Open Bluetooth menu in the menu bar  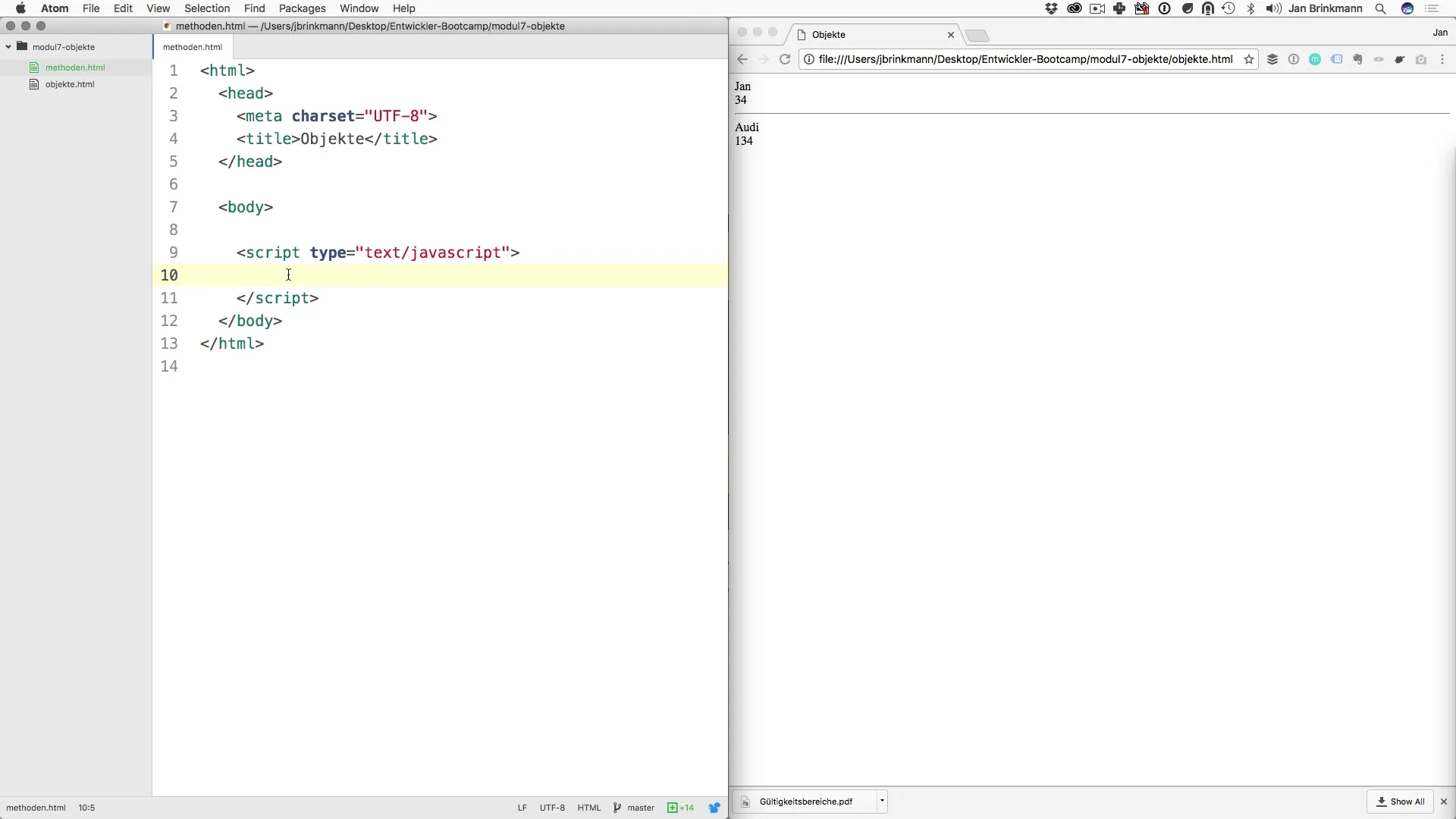coord(1251,8)
